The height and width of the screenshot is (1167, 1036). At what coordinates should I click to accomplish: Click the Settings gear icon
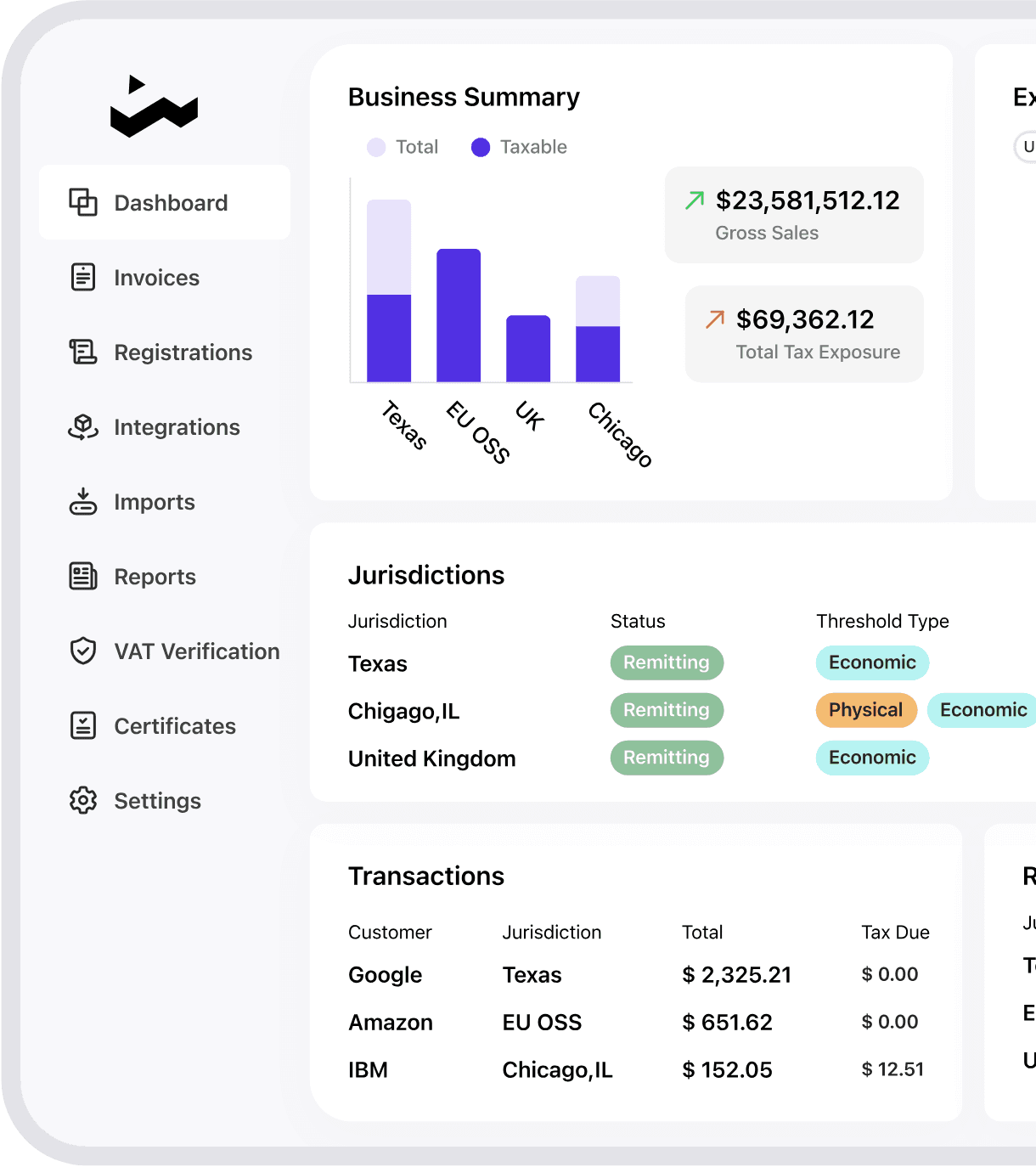(83, 800)
